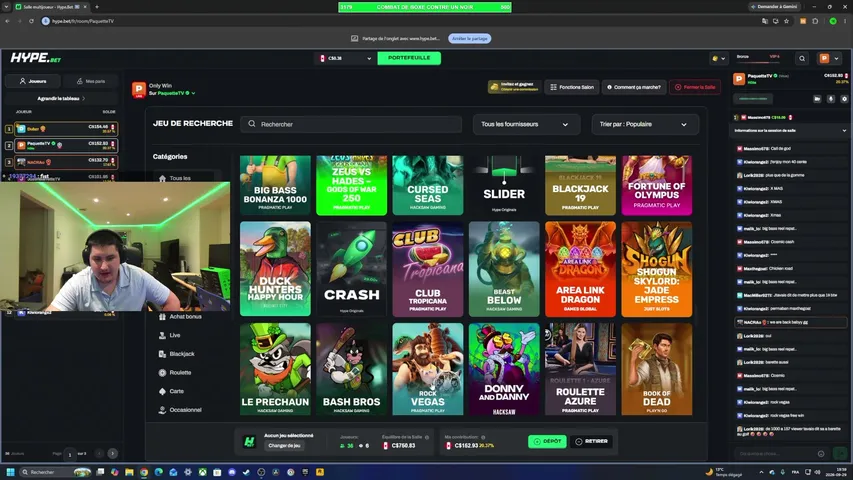The height and width of the screenshot is (480, 853).
Task: Open the gold coin rewards dropdown
Action: [x=718, y=58]
